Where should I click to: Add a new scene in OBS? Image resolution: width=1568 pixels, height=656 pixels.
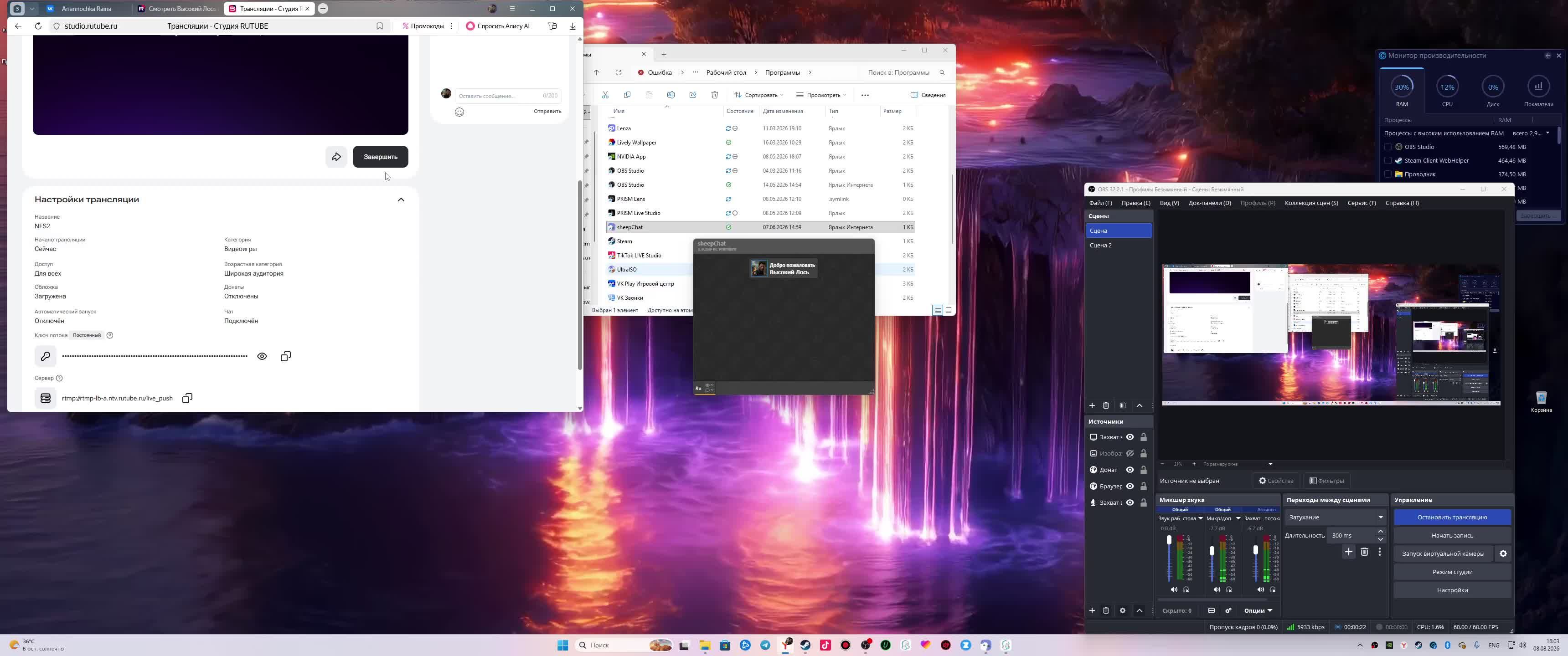click(1092, 405)
